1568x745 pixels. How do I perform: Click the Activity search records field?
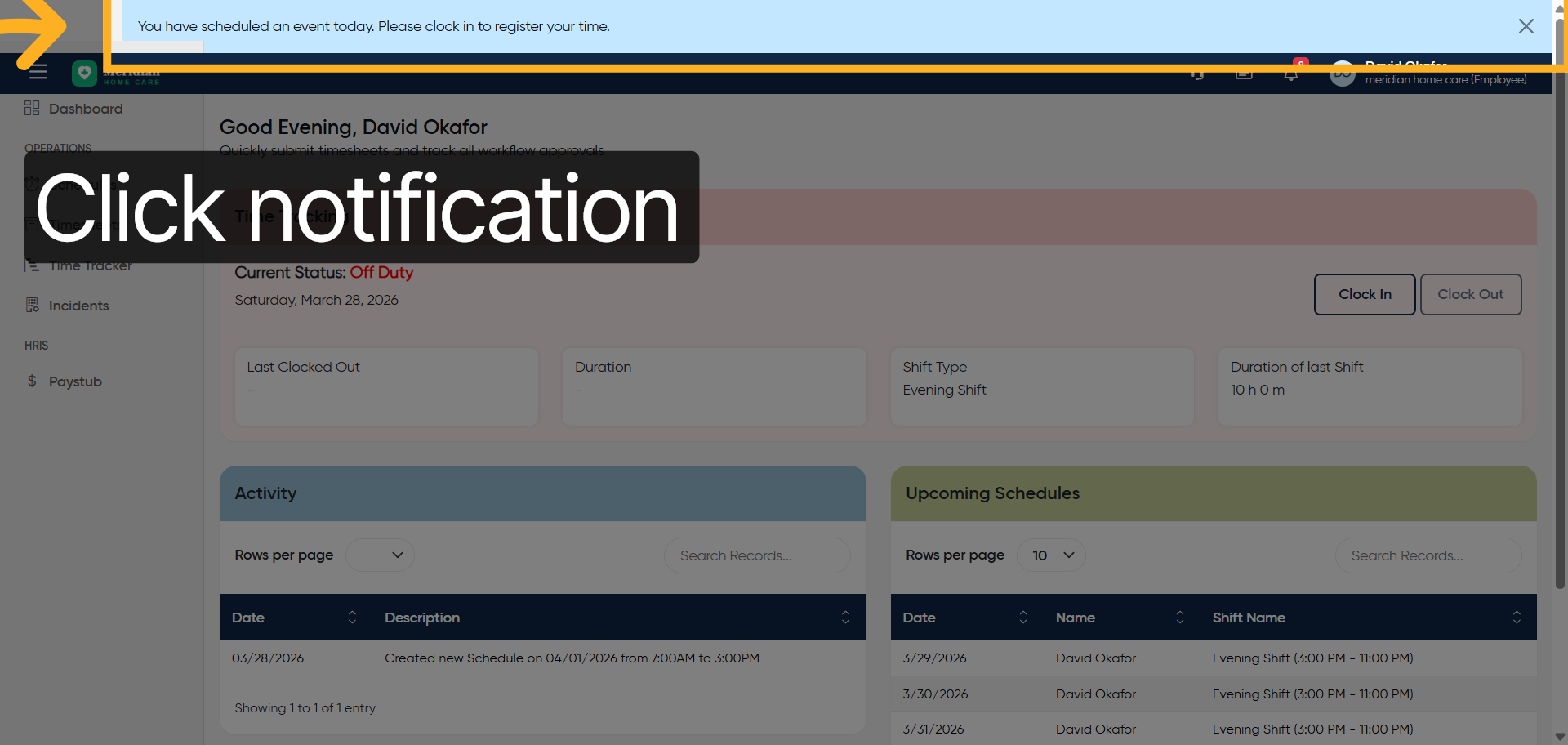click(756, 555)
